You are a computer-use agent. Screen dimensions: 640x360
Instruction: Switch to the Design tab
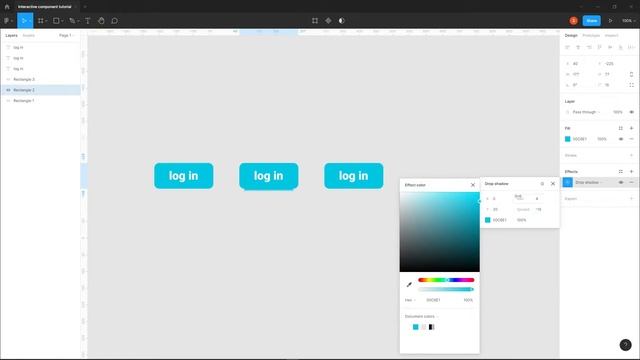pyautogui.click(x=571, y=36)
